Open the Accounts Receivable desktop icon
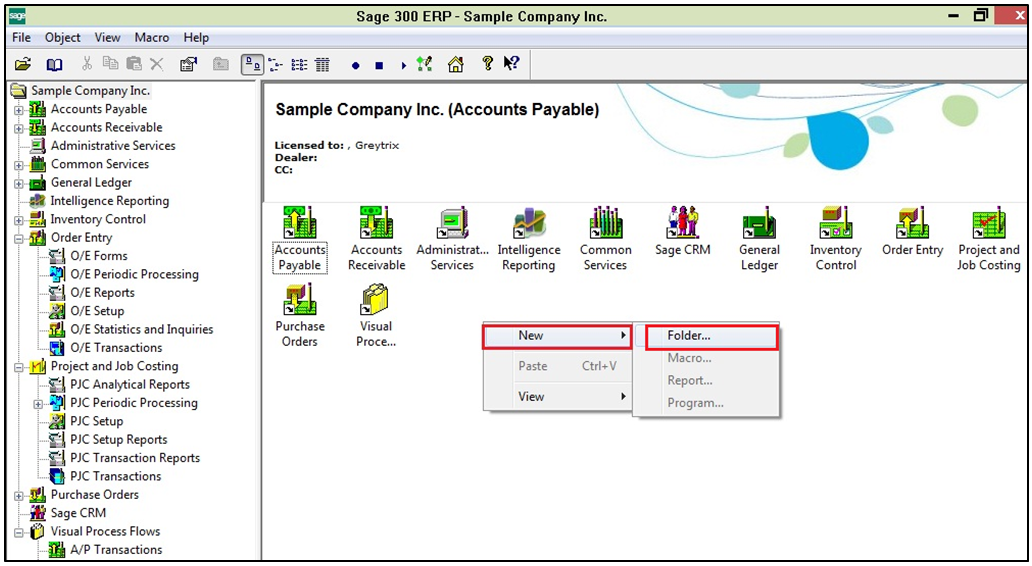Viewport: 1032px width, 566px height. pyautogui.click(x=376, y=240)
